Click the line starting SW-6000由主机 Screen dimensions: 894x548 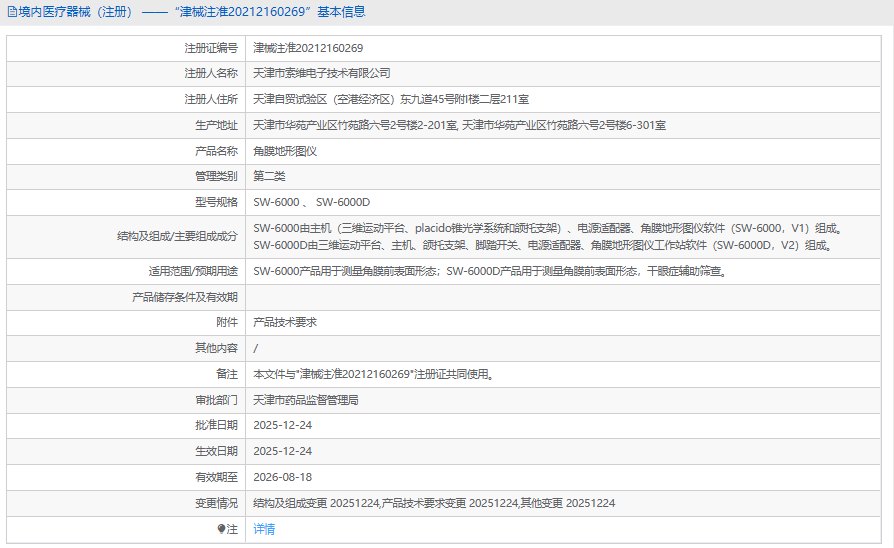(549, 228)
